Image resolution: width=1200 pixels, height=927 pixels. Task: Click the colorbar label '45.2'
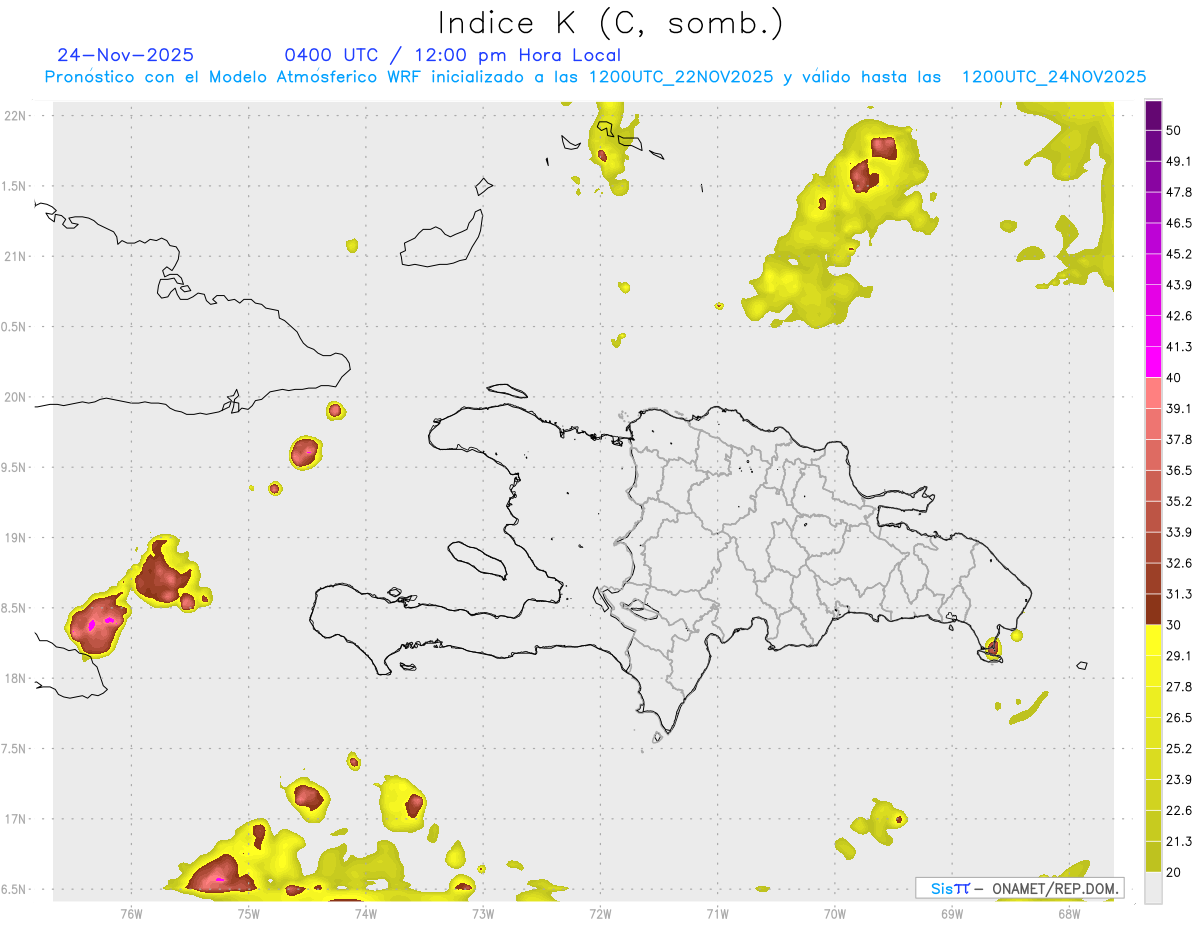click(1179, 254)
